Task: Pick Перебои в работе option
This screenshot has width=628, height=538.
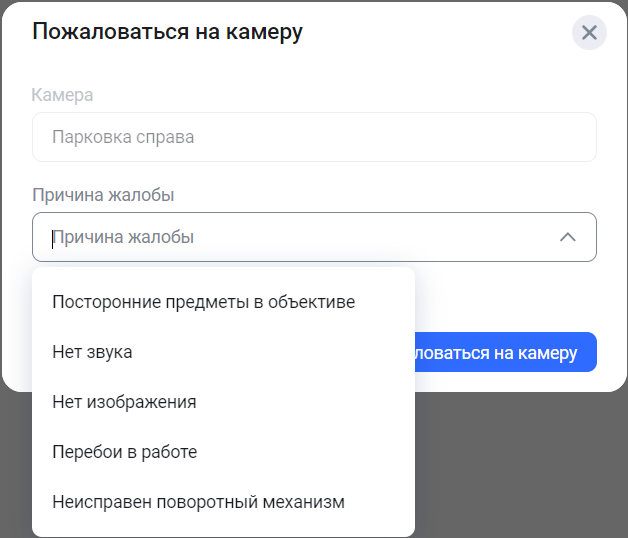Action: pos(124,452)
